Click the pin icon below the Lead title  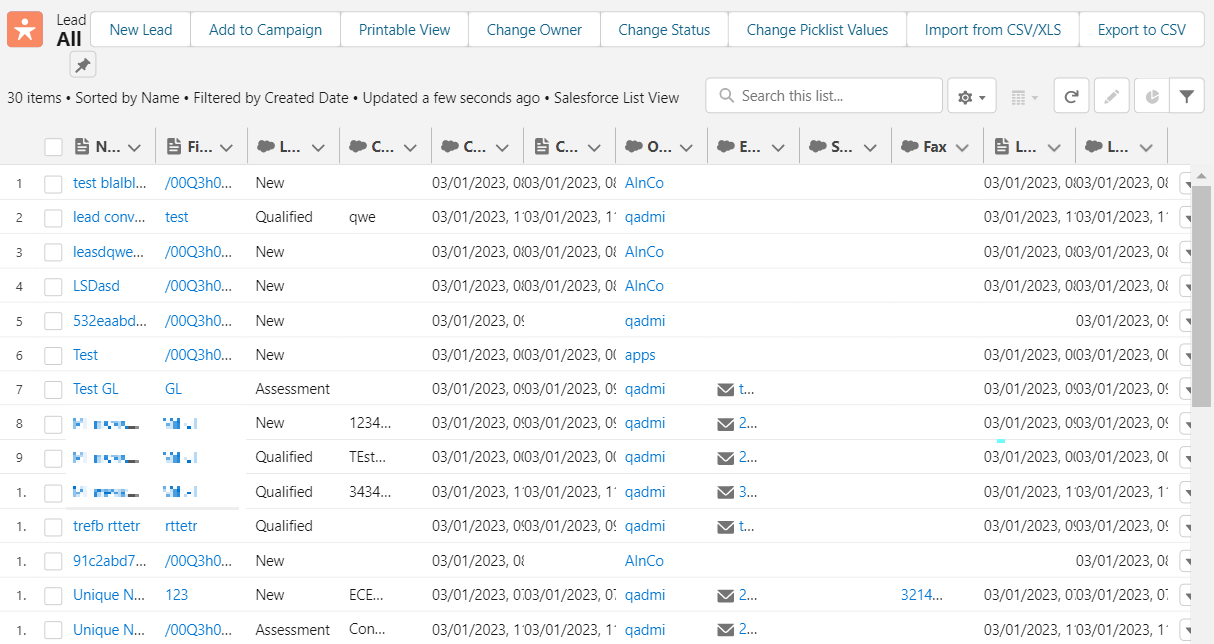point(83,64)
